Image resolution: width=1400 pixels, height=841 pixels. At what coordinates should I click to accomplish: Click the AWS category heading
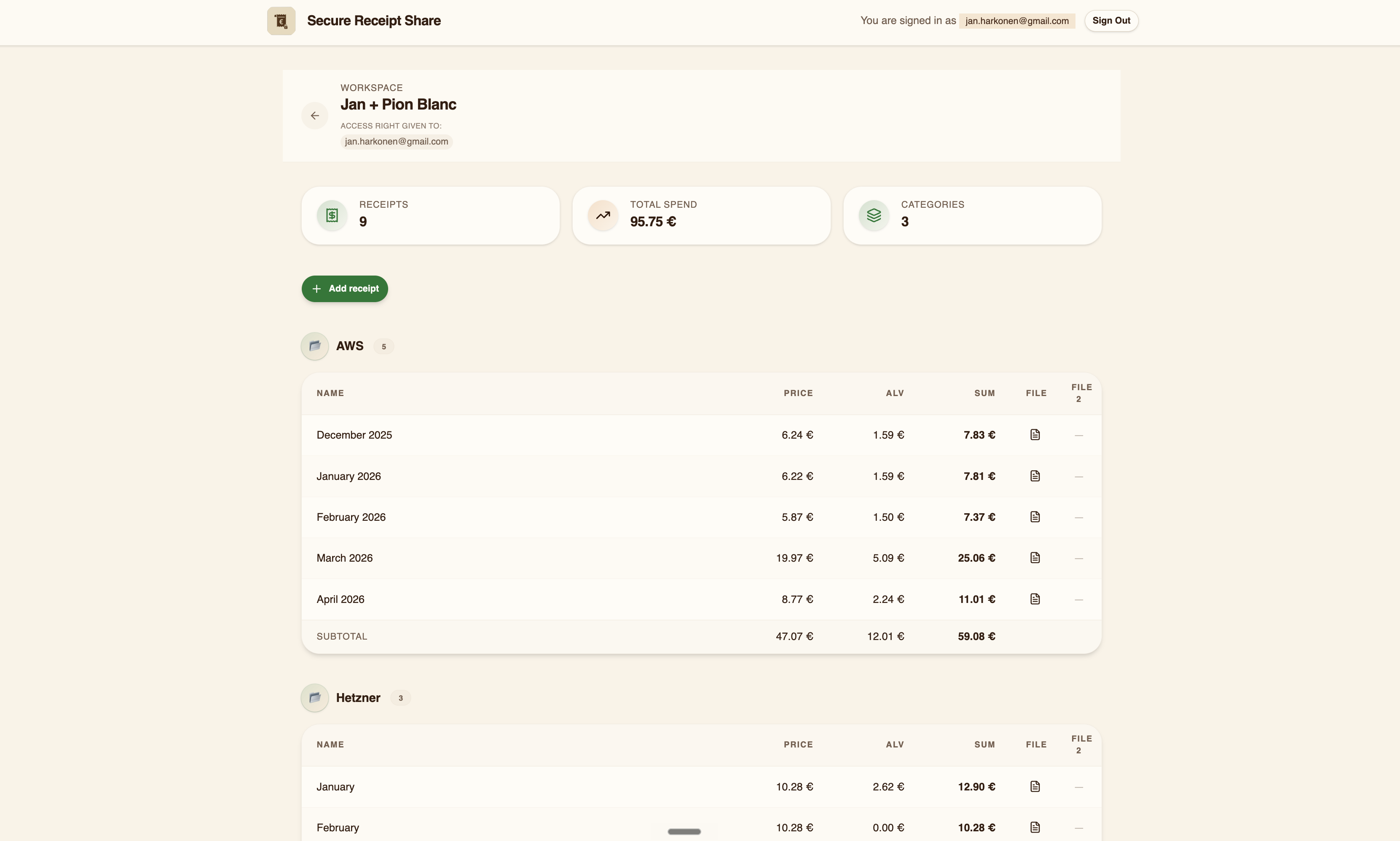(350, 346)
